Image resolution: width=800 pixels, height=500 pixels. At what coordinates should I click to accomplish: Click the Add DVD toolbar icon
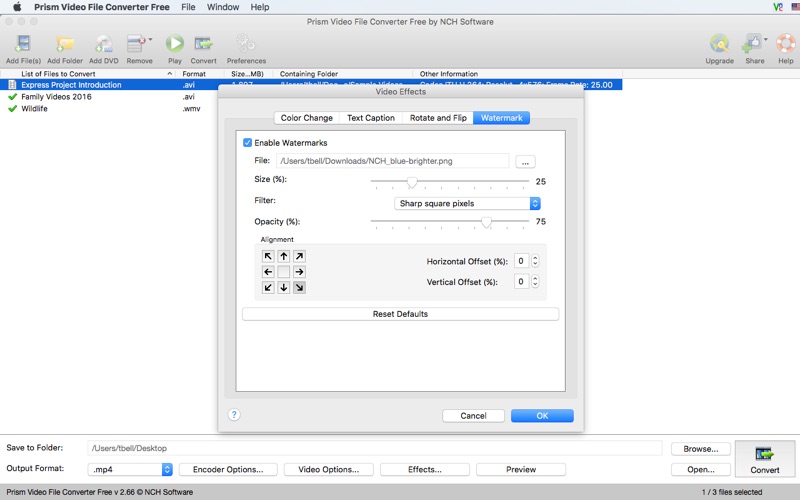click(104, 44)
